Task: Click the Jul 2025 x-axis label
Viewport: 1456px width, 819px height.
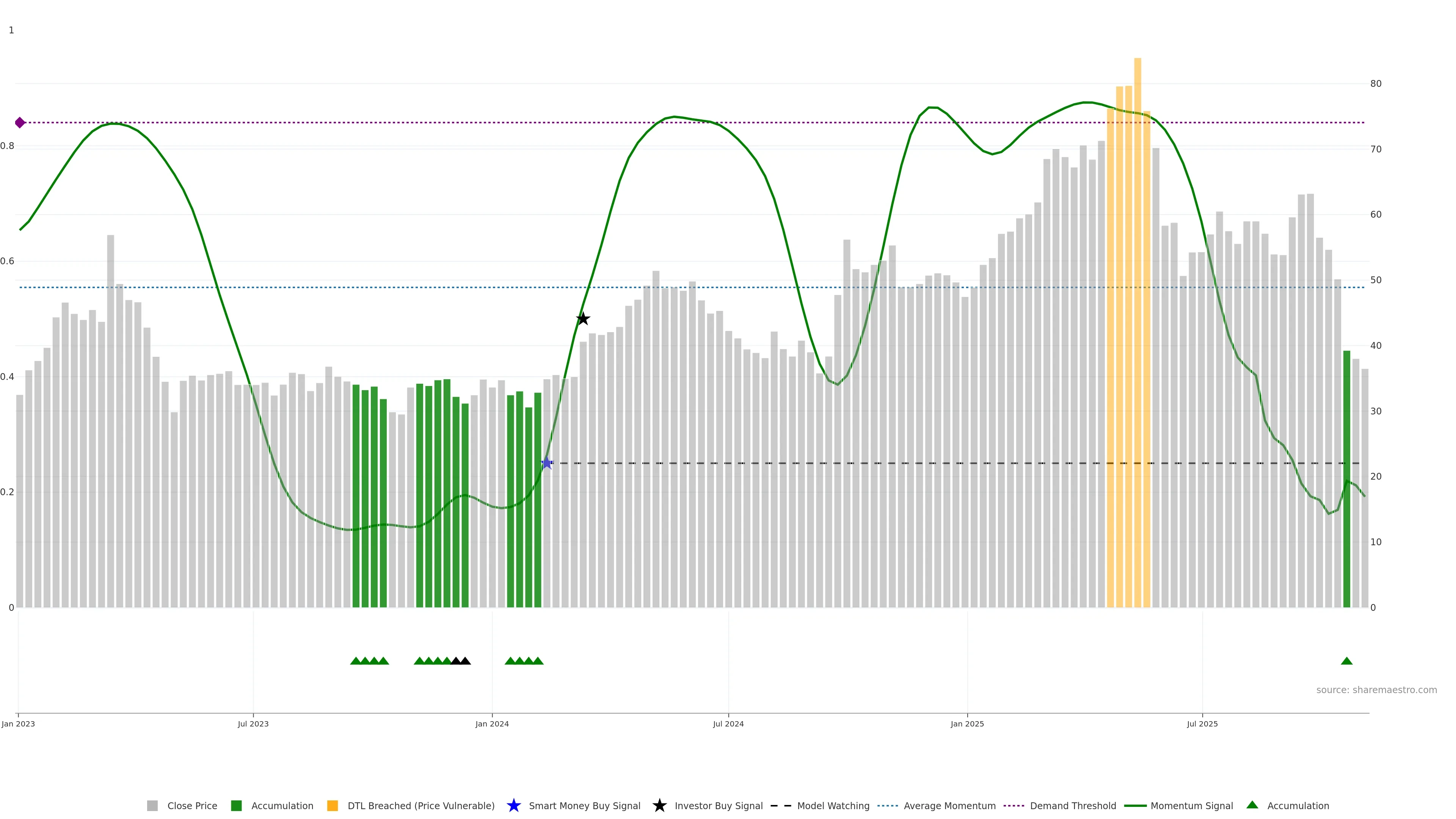Action: coord(1202,723)
